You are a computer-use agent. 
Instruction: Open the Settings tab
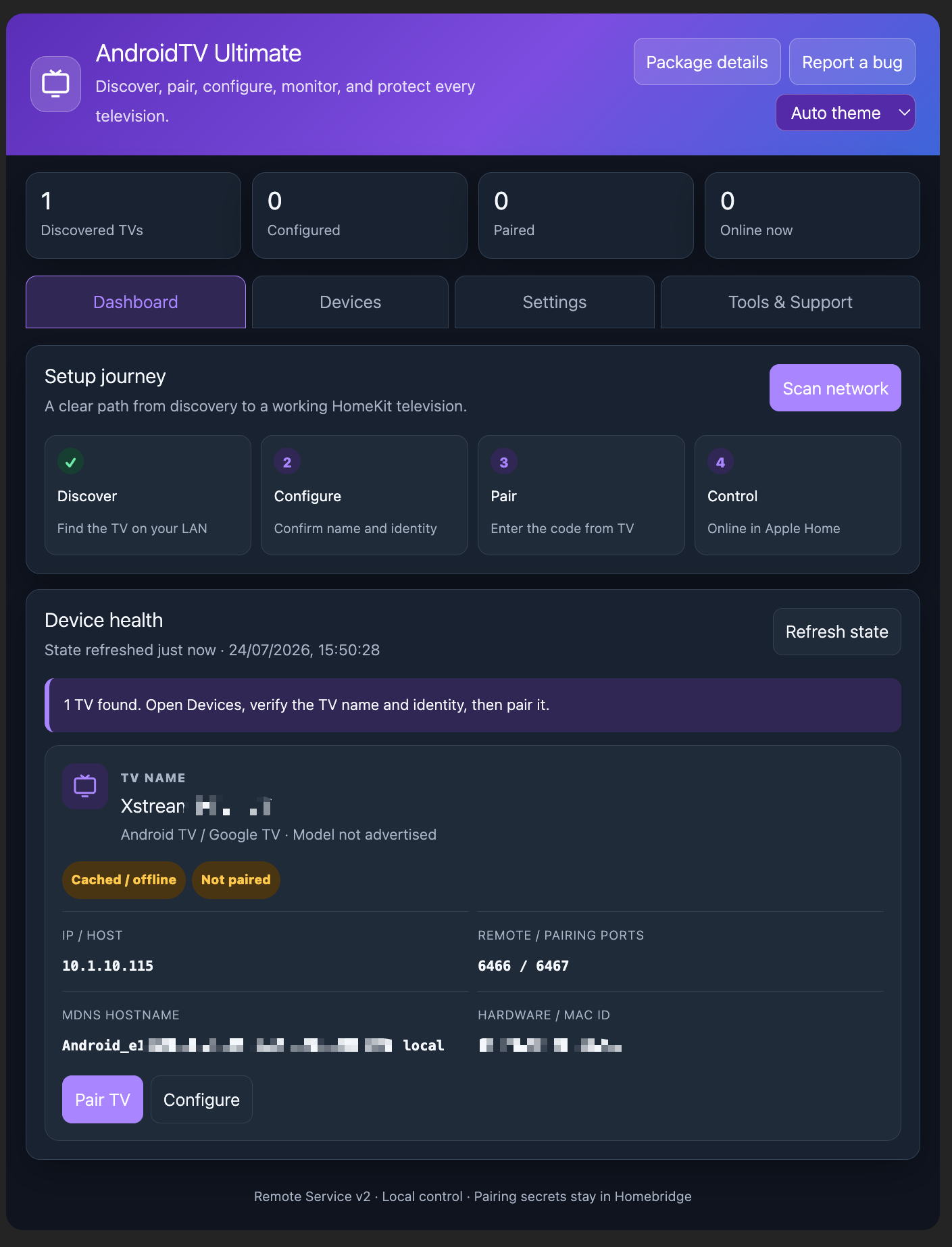pos(555,302)
